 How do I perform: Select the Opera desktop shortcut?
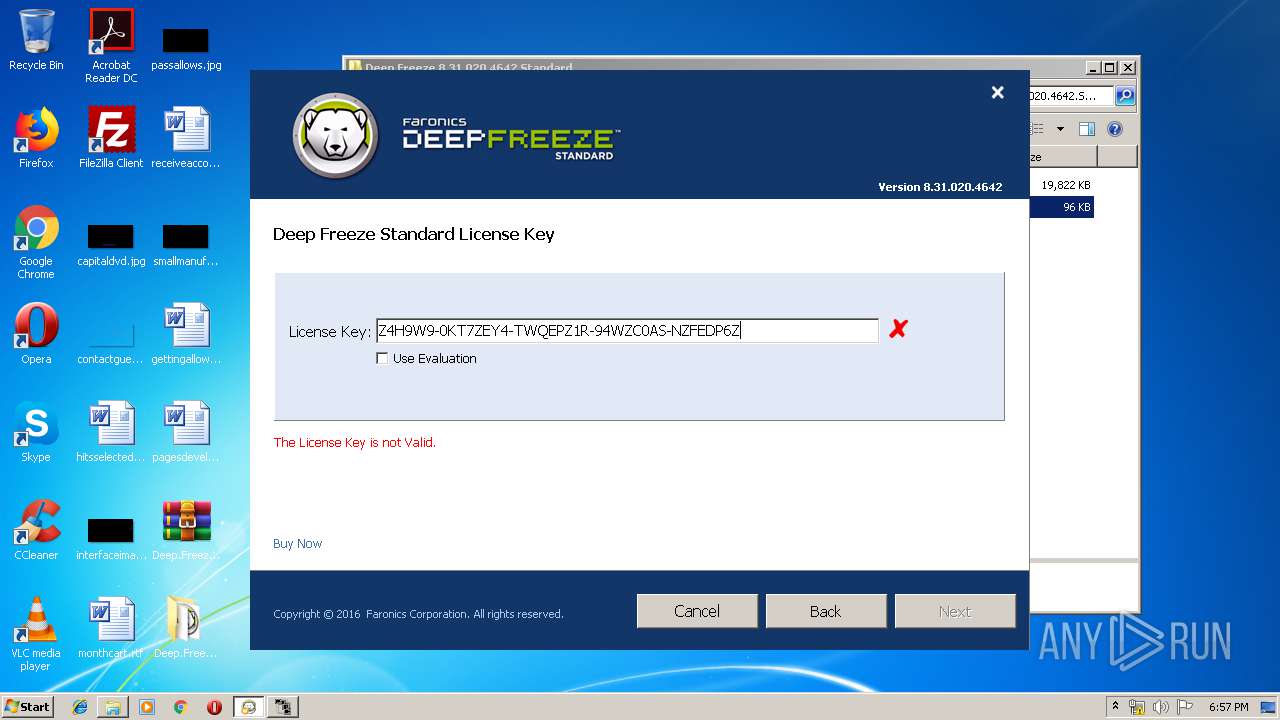pyautogui.click(x=36, y=334)
